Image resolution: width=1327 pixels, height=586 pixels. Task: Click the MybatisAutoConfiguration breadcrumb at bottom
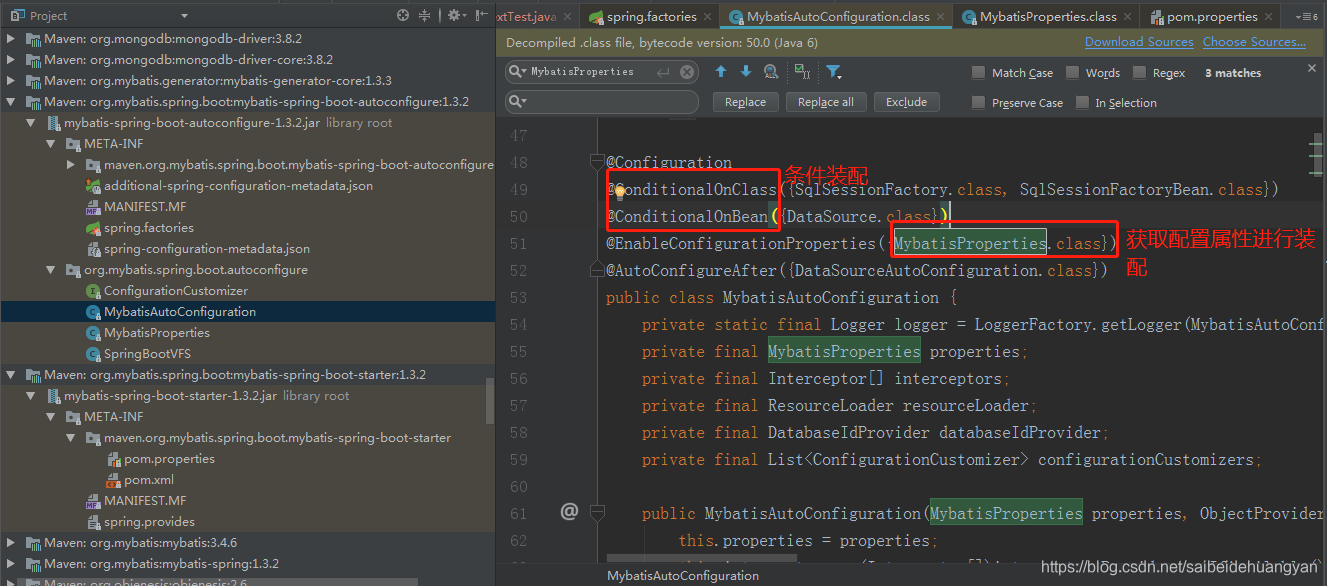click(682, 576)
